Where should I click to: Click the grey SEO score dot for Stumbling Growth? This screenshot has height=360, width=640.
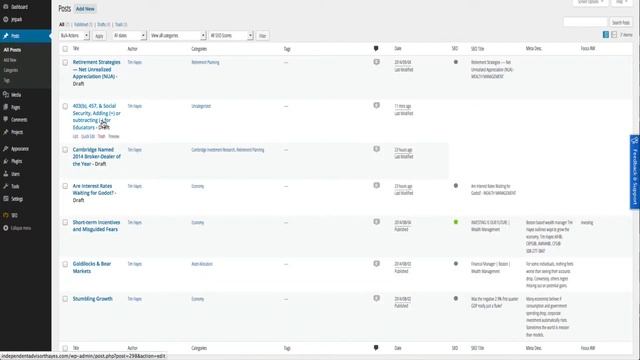(x=456, y=298)
